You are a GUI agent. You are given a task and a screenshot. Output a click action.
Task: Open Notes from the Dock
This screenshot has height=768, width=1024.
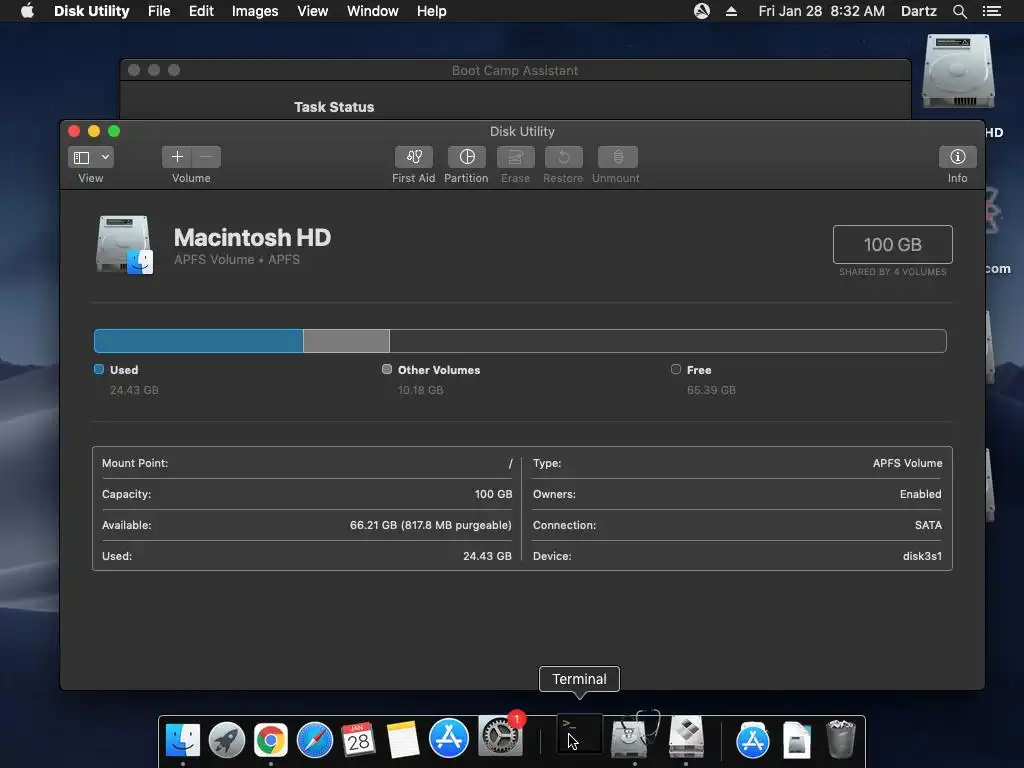tap(402, 739)
